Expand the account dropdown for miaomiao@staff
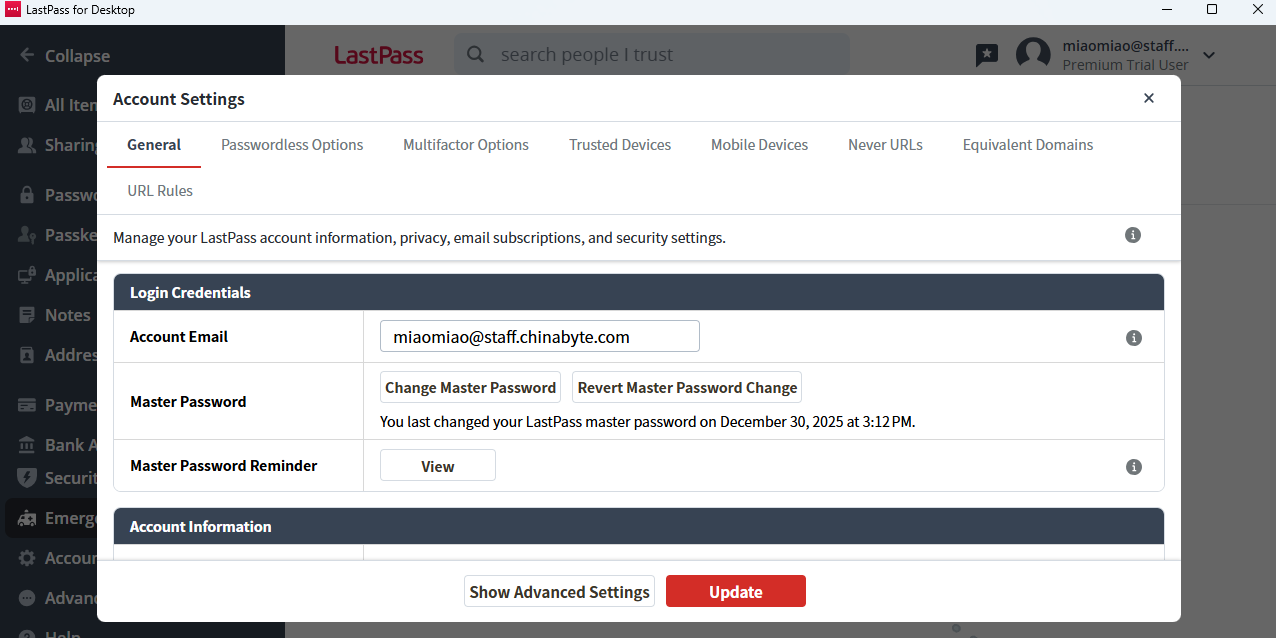1276x638 pixels. click(x=1209, y=57)
